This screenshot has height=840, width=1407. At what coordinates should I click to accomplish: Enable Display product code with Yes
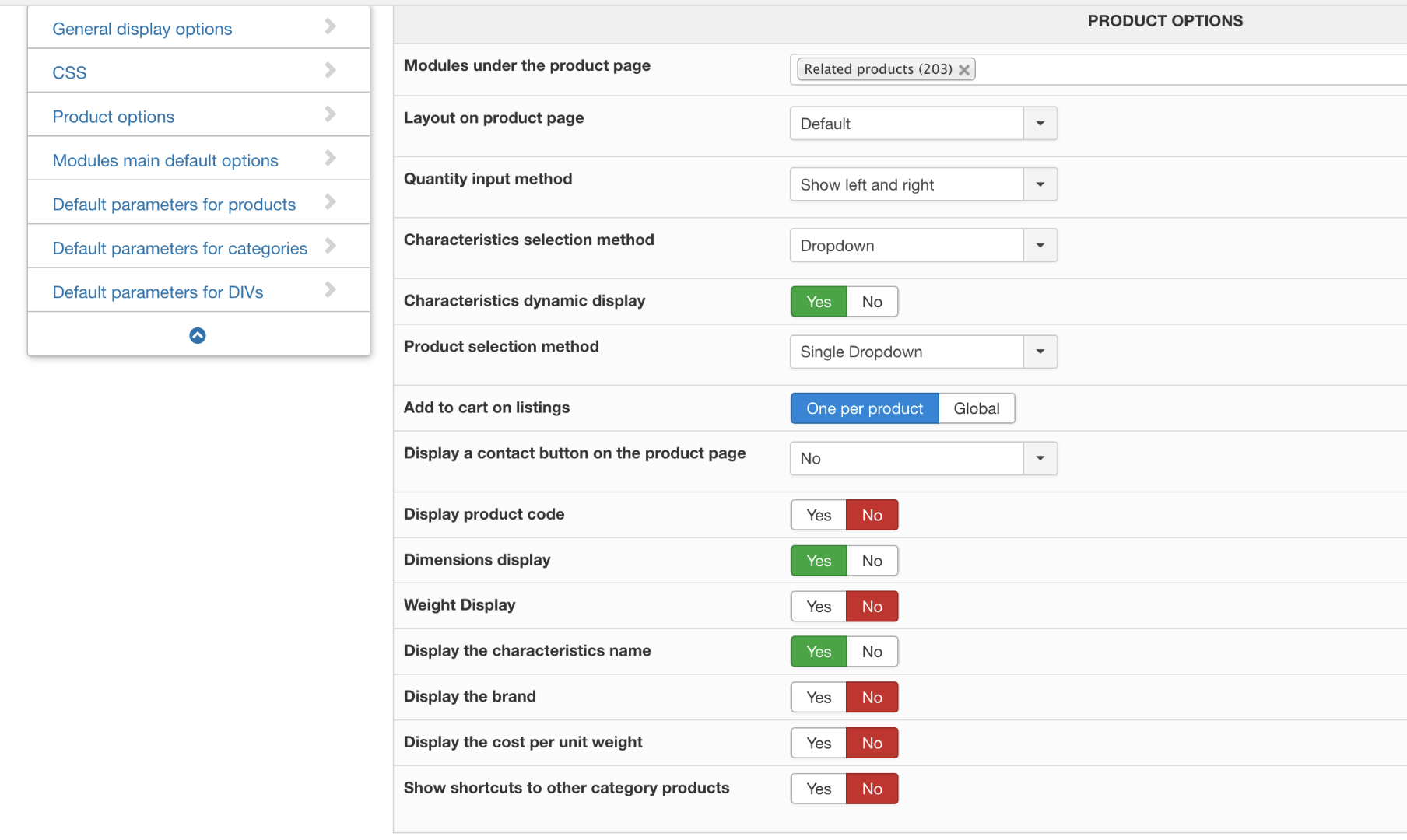pos(819,515)
